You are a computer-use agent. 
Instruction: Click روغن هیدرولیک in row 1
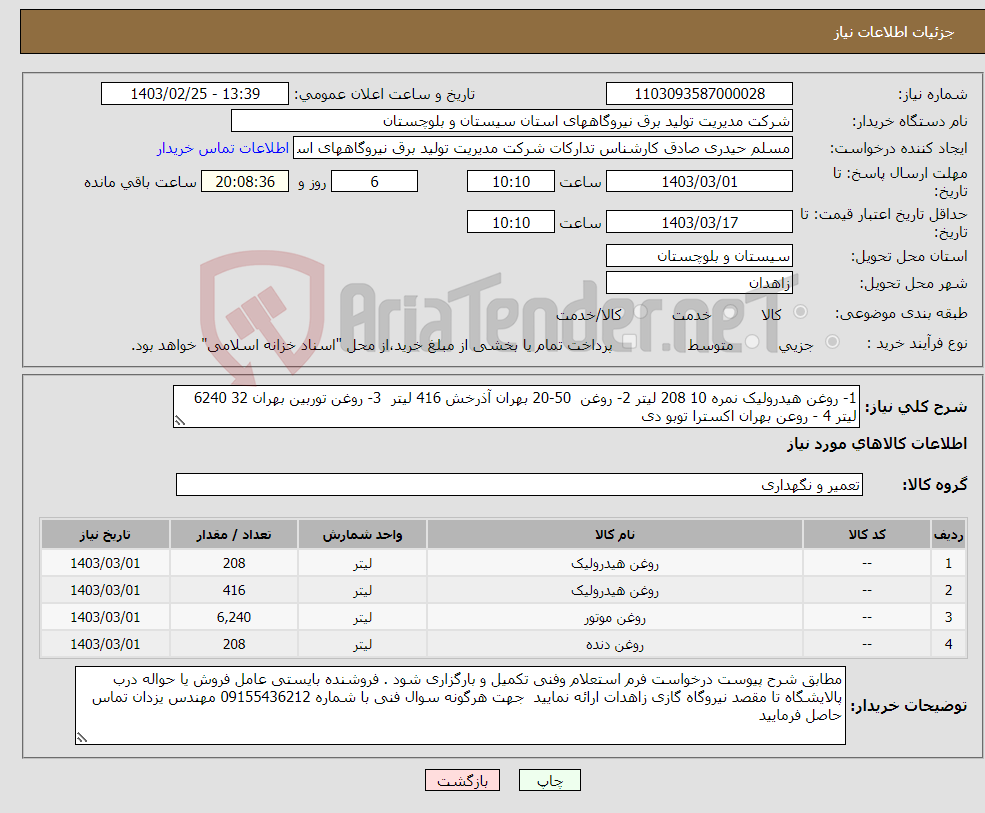pyautogui.click(x=615, y=564)
